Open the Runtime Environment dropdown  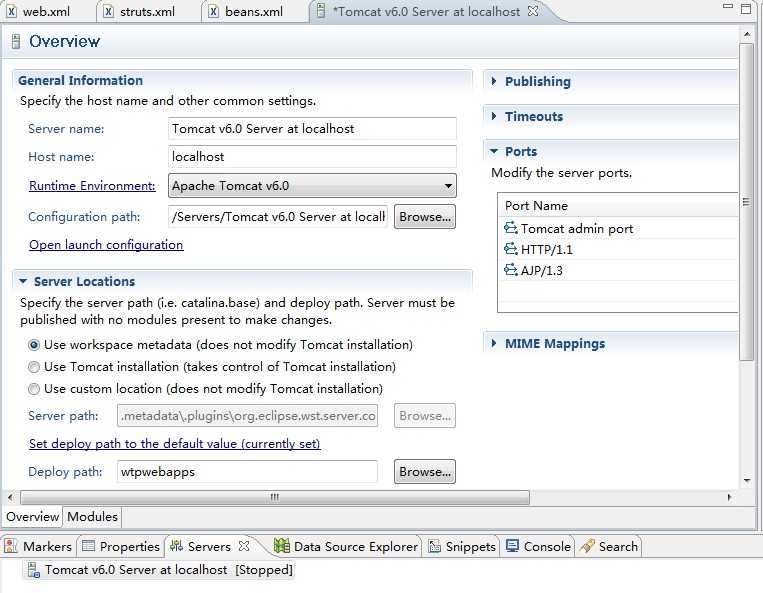click(x=312, y=186)
